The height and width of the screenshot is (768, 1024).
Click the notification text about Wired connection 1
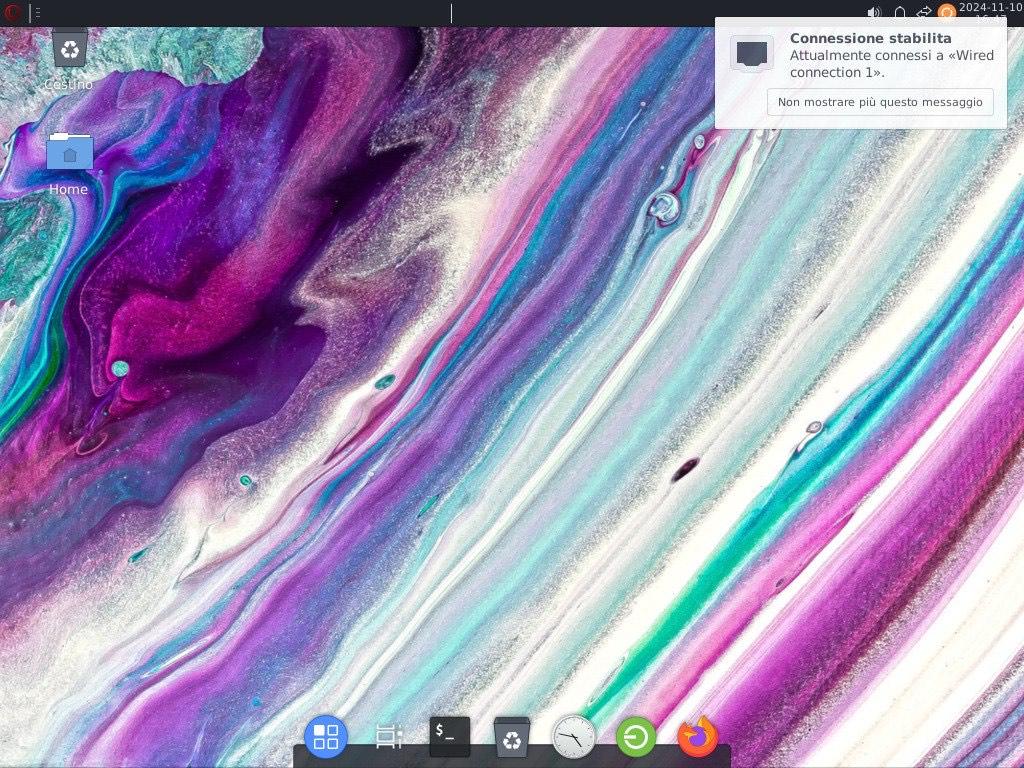(891, 64)
